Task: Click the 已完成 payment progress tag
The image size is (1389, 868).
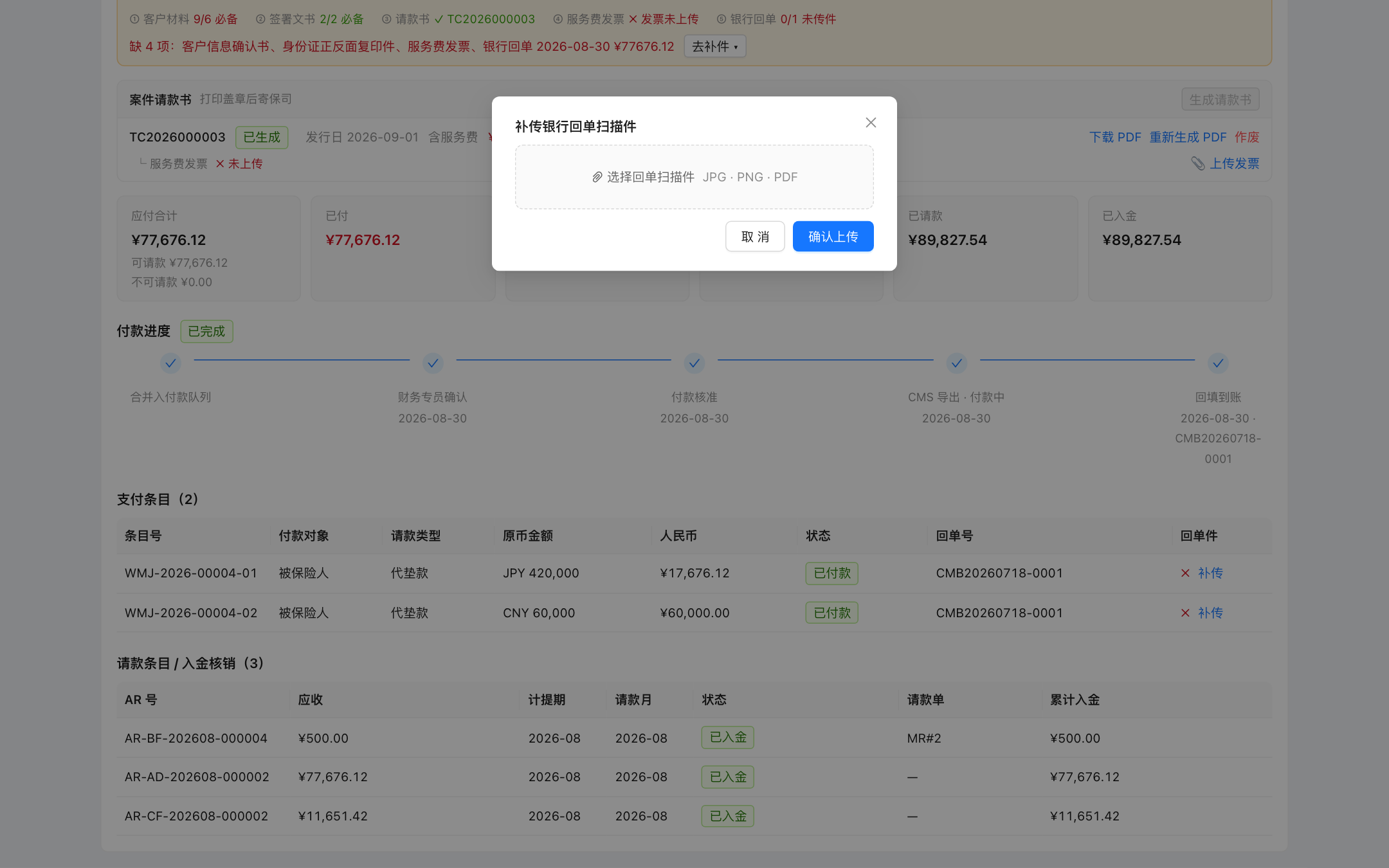Action: pos(206,331)
